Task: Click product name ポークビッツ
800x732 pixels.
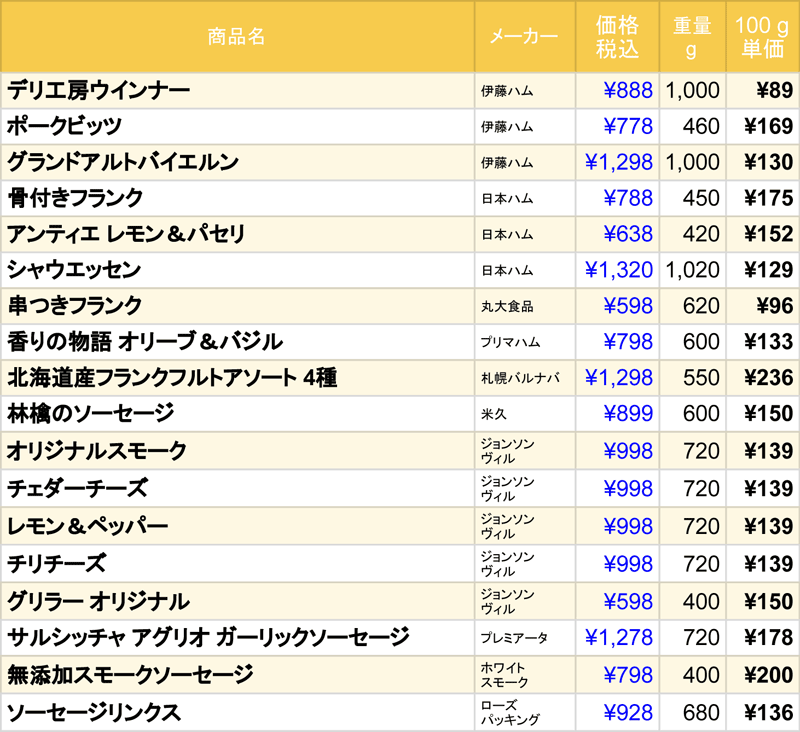Action: pos(64,127)
